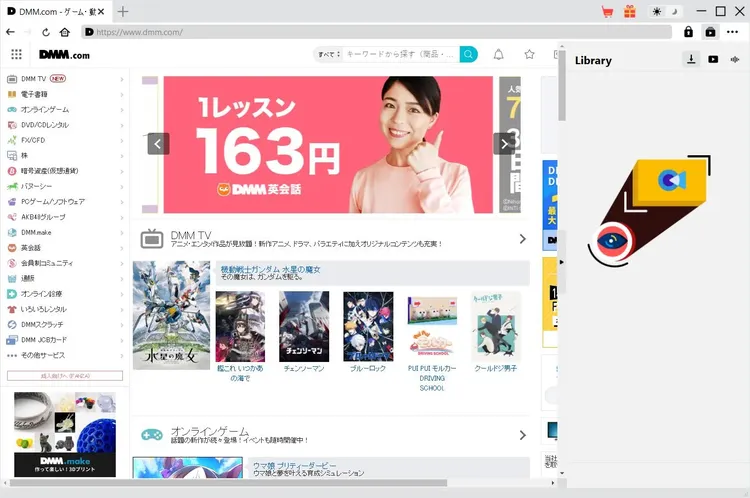The width and height of the screenshot is (750, 498).
Task: Reload the page with refresh button
Action: [x=47, y=32]
